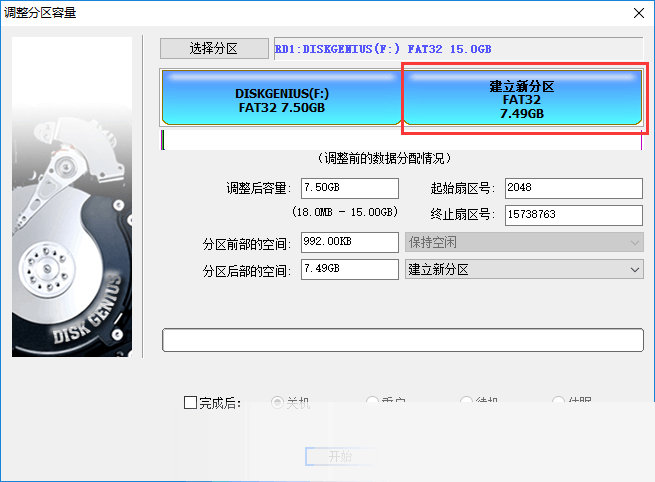655x482 pixels.
Task: Click the 分区前部的空间 field showing 992.00KB
Action: (x=350, y=242)
